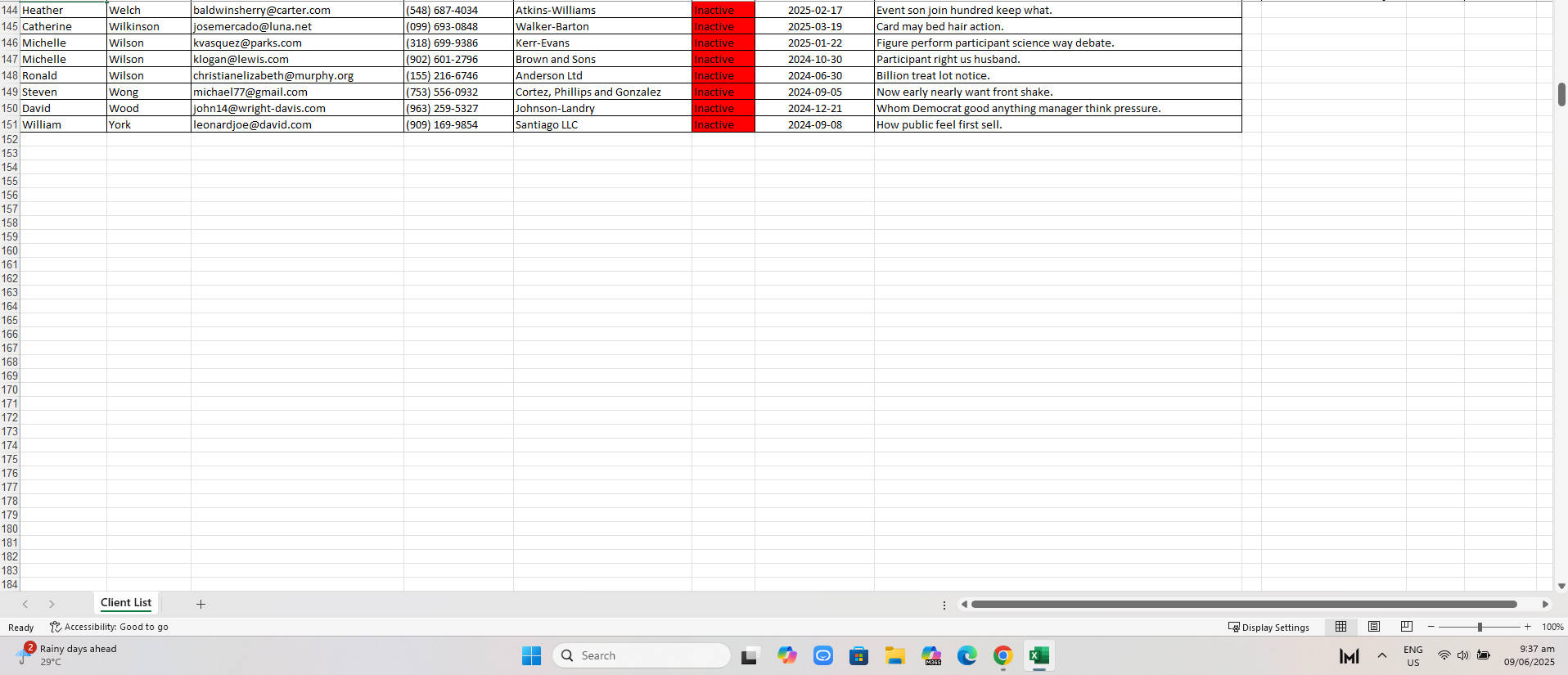Select the last name cell Wong
This screenshot has width=1568, height=675.
(x=149, y=92)
